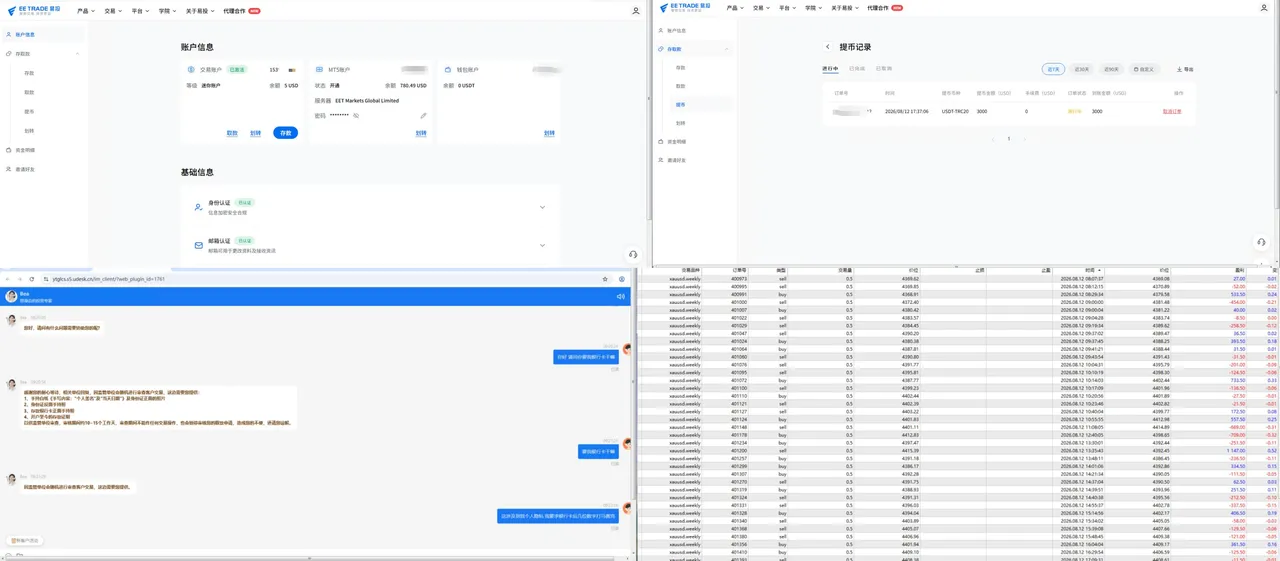The width and height of the screenshot is (1280, 561).
Task: Expand the 身份认证 section chevron
Action: [542, 207]
